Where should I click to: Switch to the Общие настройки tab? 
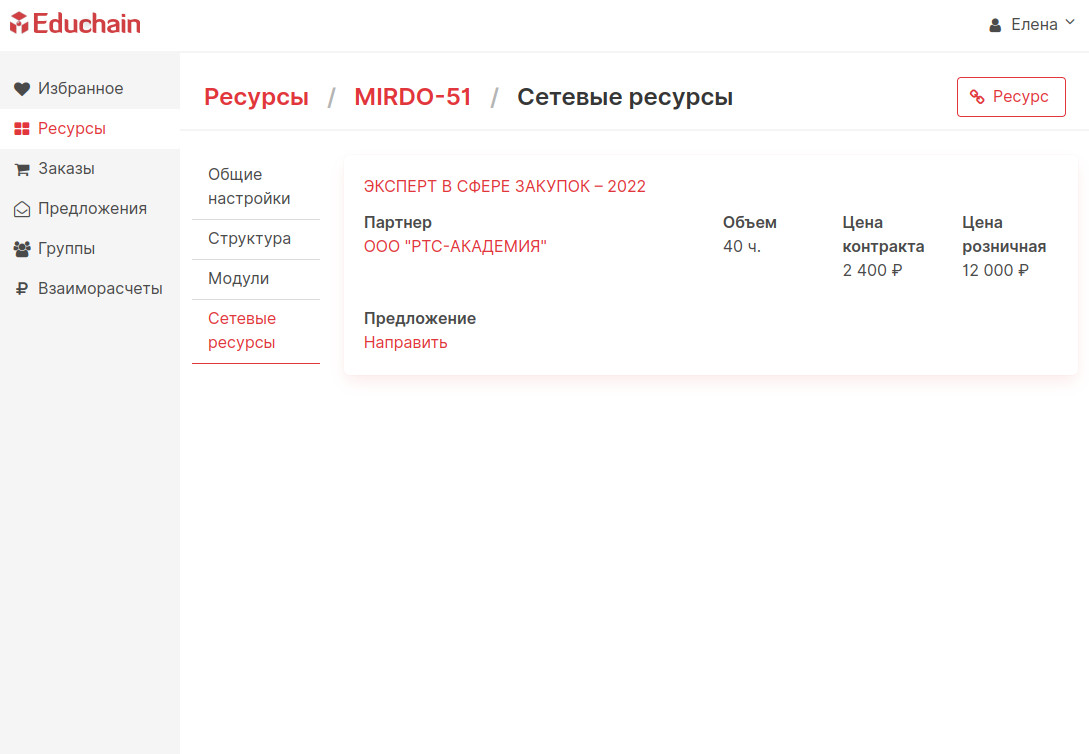(x=256, y=187)
